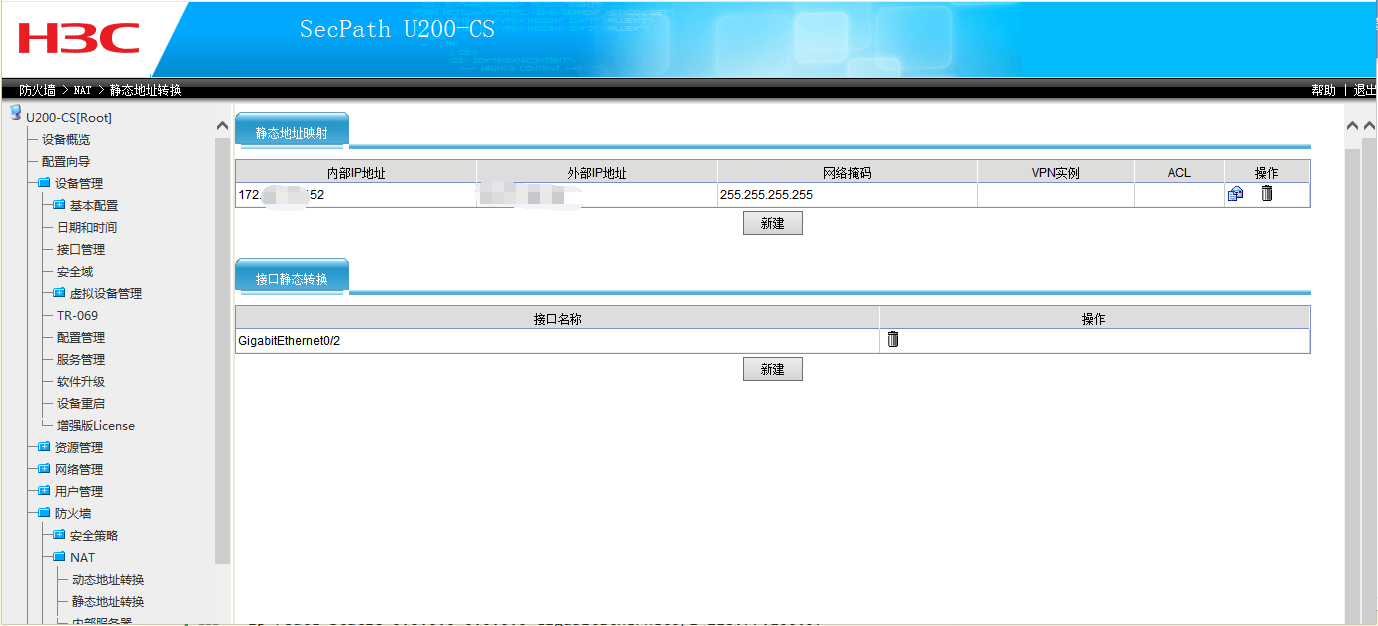Open 配置向导 in the sidebar
Screen dimensions: 1378x626
click(x=66, y=161)
